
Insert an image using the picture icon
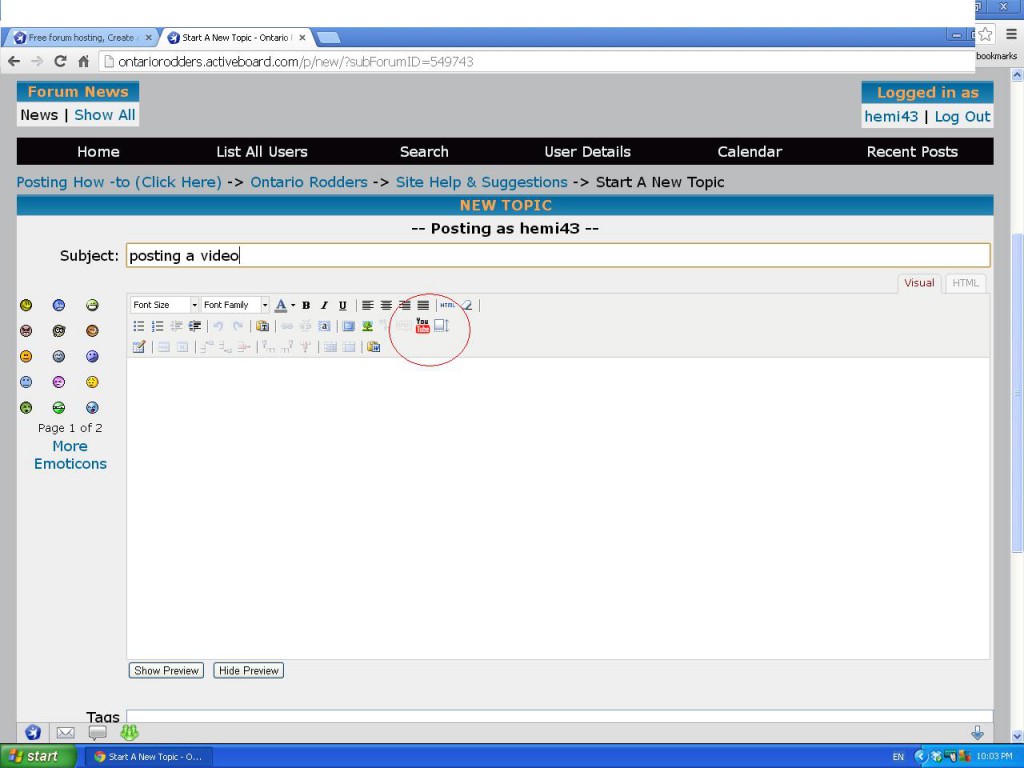367,326
